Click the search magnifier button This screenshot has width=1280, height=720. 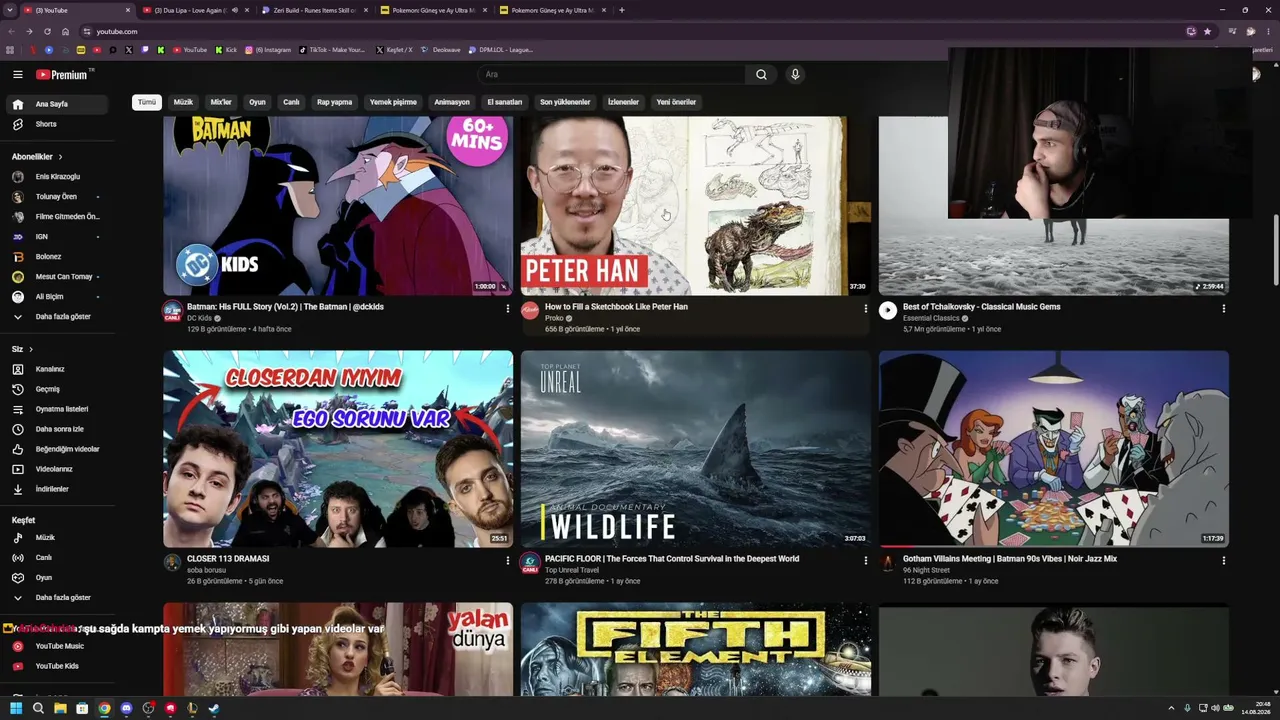tap(761, 74)
